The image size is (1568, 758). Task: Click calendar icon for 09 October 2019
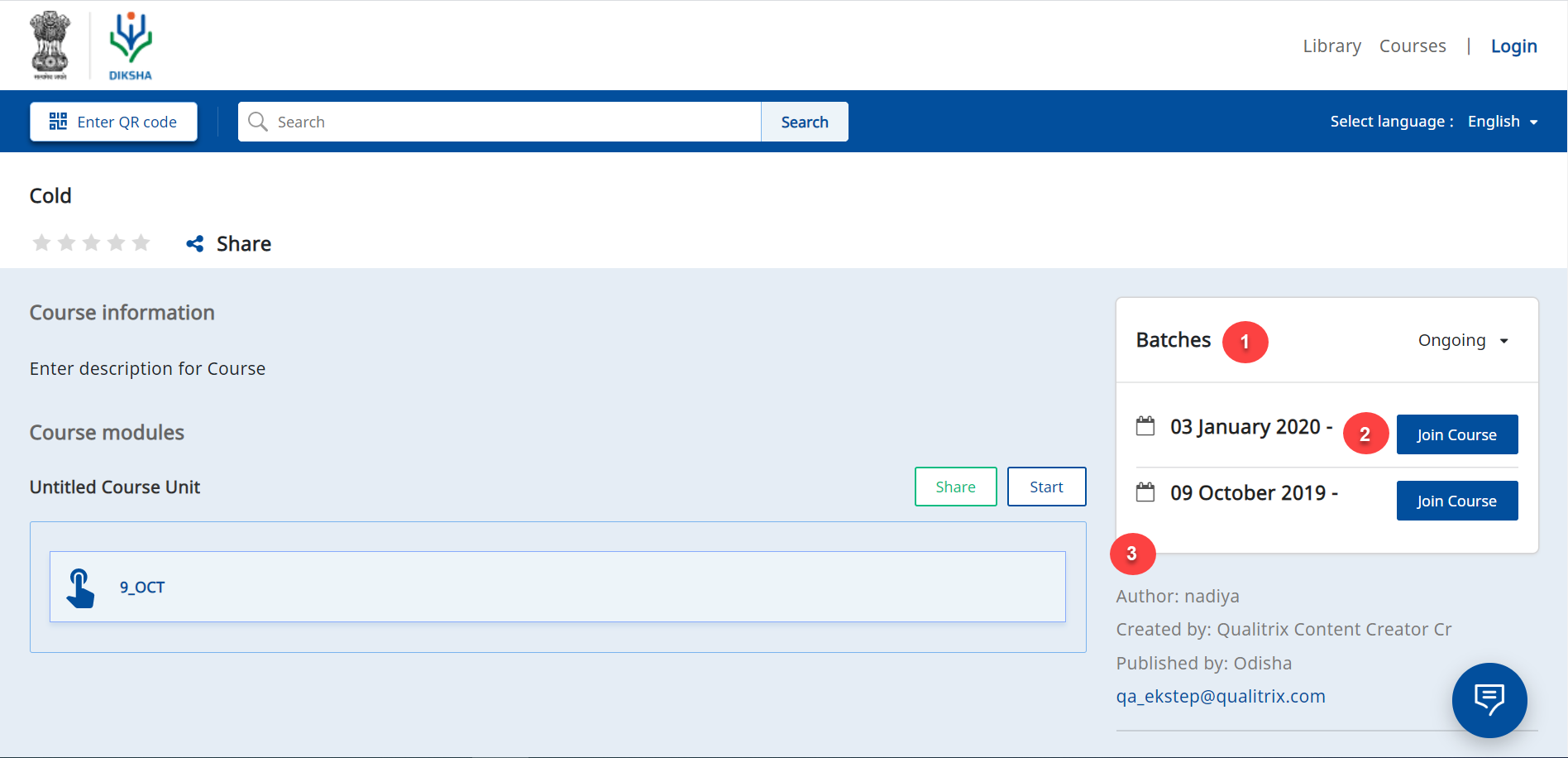[1145, 492]
